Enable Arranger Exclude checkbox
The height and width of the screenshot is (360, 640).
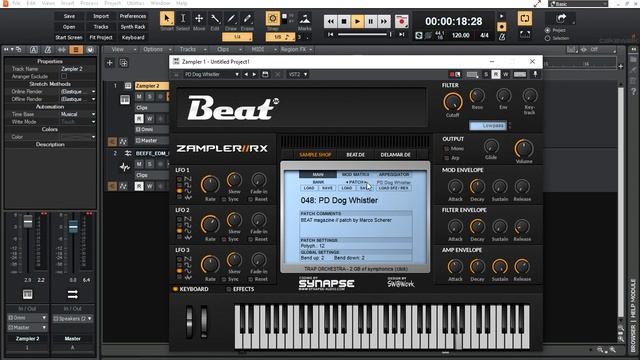pyautogui.click(x=64, y=76)
